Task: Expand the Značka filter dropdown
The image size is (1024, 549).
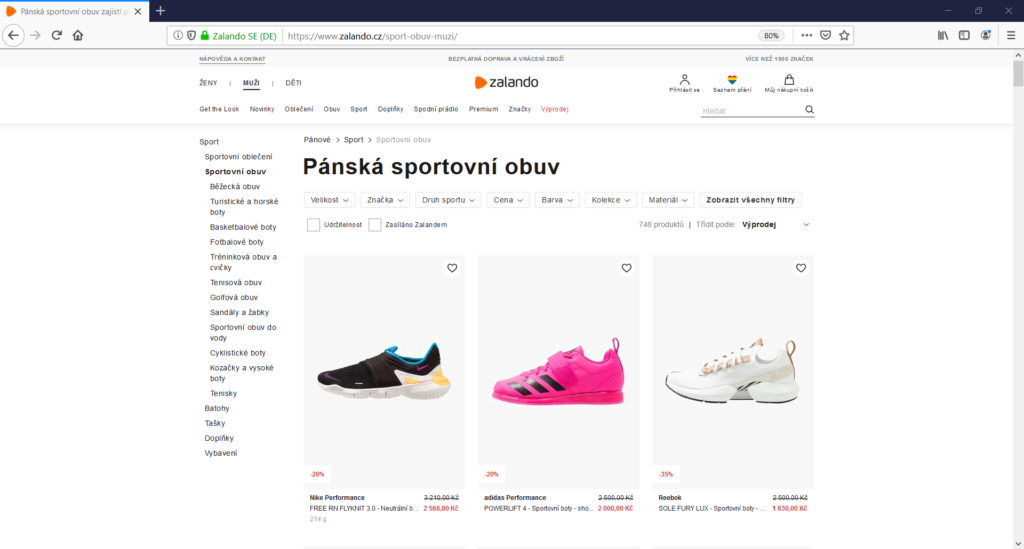Action: pyautogui.click(x=385, y=200)
